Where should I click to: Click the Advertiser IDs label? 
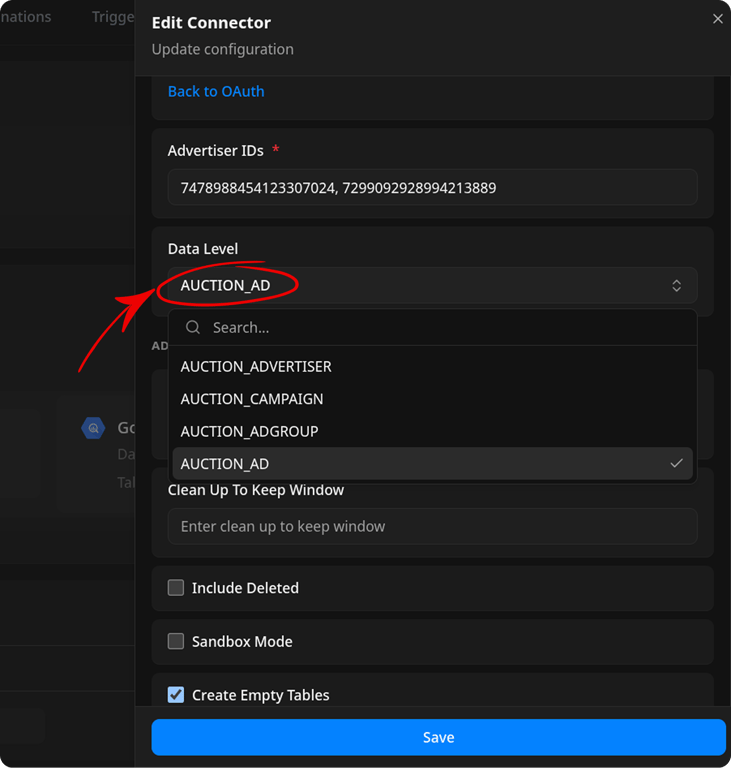click(216, 150)
